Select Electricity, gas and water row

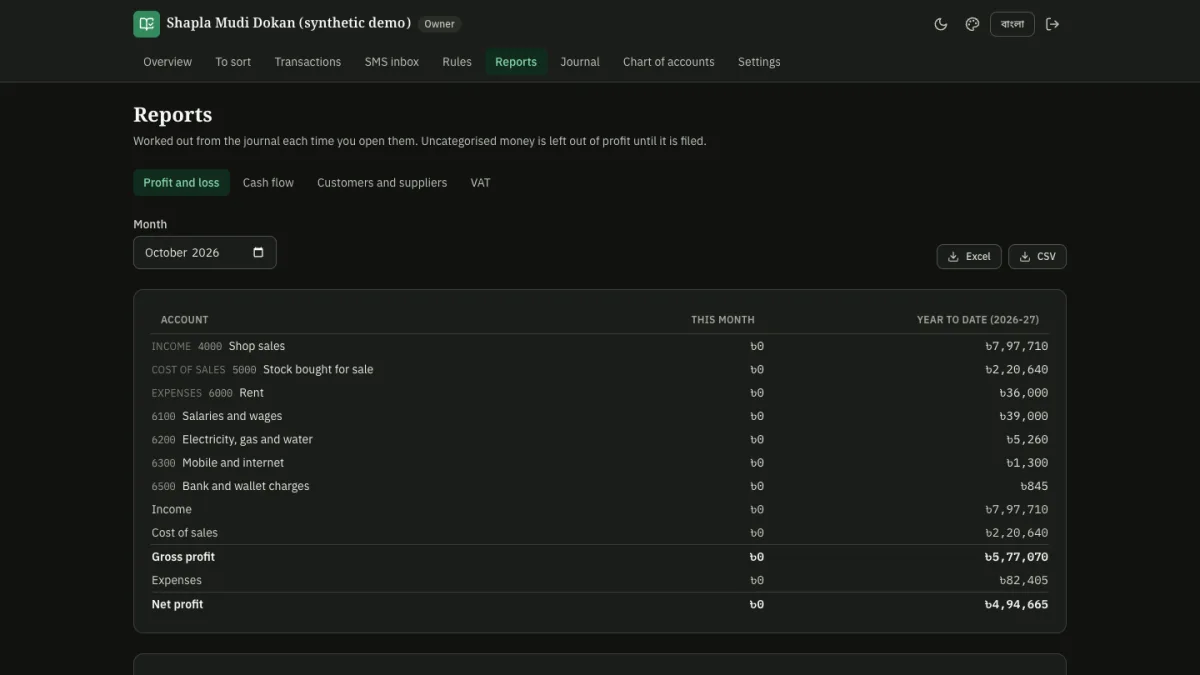click(x=600, y=440)
